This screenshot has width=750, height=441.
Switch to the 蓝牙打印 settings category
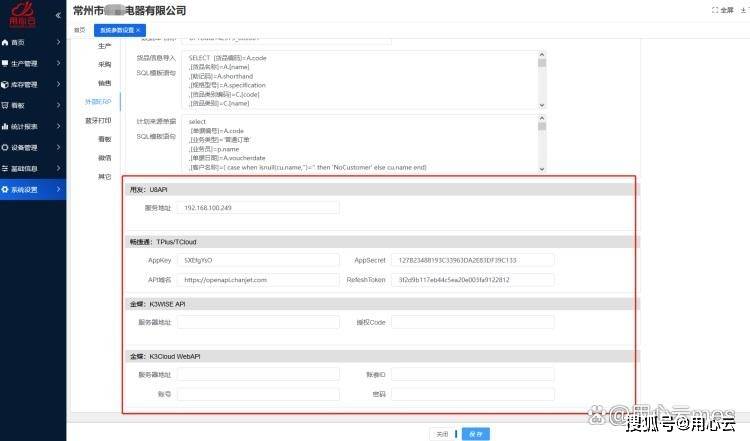tap(98, 121)
